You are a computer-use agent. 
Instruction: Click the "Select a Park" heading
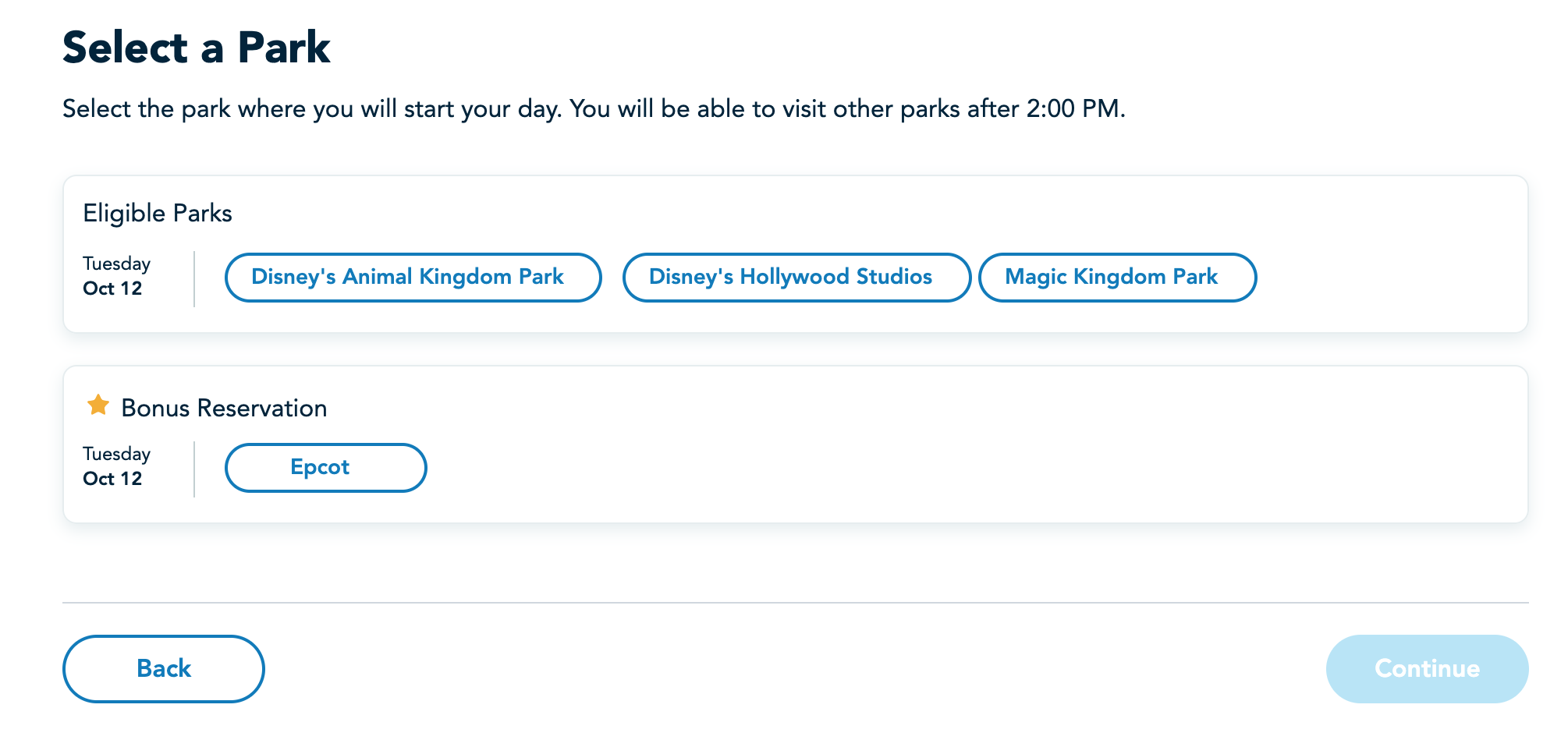tap(197, 48)
